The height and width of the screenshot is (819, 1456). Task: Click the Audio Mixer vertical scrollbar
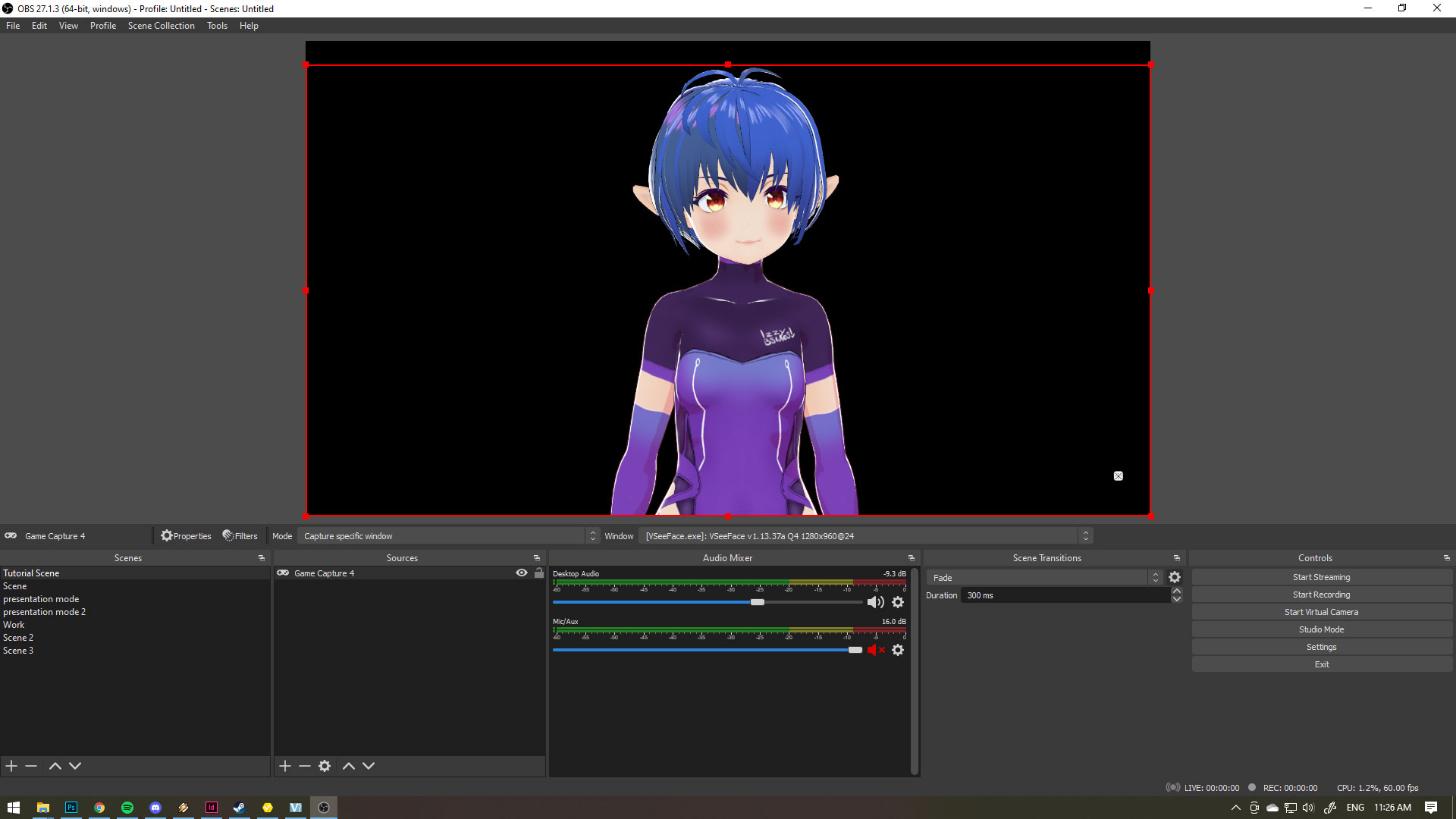(915, 671)
